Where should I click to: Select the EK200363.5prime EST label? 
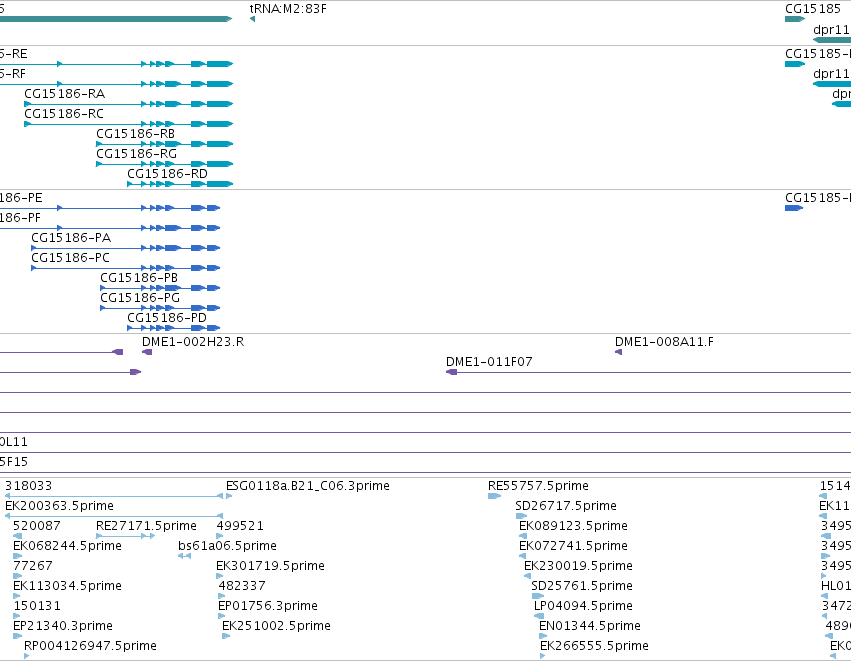pyautogui.click(x=59, y=506)
